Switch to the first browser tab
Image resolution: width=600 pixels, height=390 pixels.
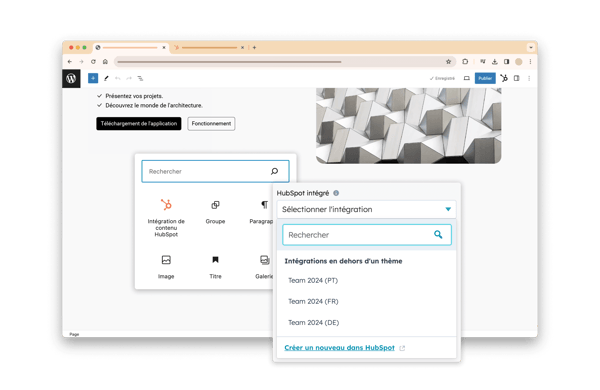tap(130, 47)
